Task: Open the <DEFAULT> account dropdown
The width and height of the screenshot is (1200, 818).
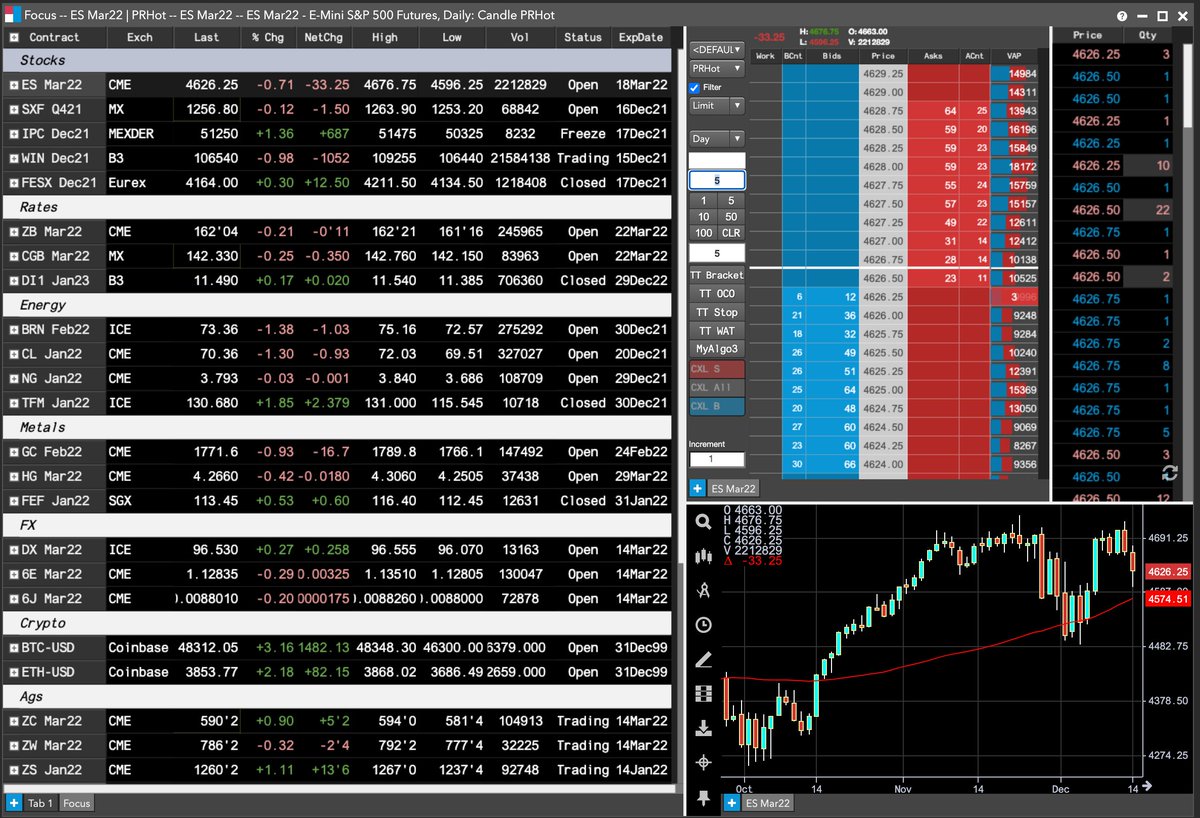Action: tap(717, 49)
